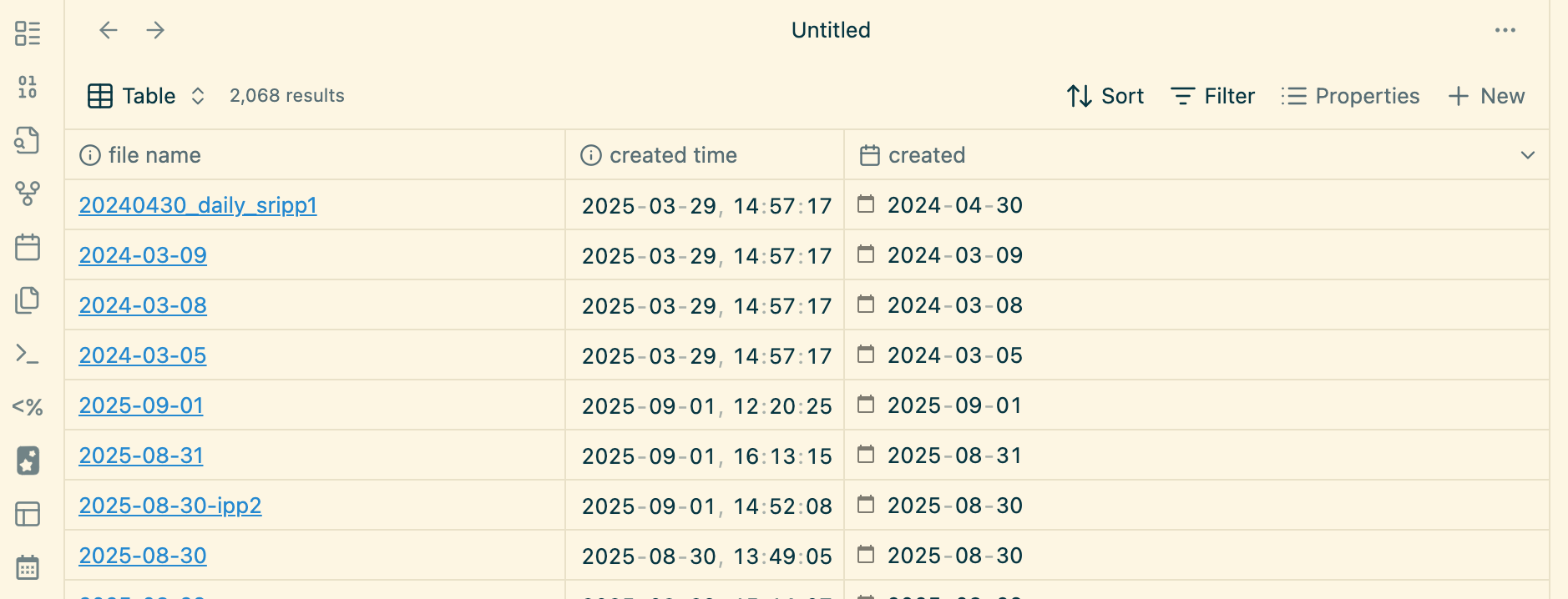The width and height of the screenshot is (1568, 599).
Task: Click the templater '<%' ribbon icon
Action: [28, 407]
